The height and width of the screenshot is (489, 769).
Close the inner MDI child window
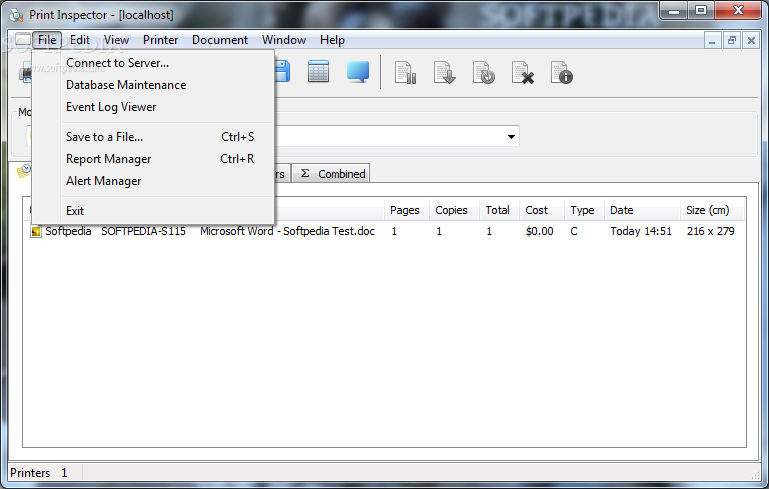click(751, 40)
